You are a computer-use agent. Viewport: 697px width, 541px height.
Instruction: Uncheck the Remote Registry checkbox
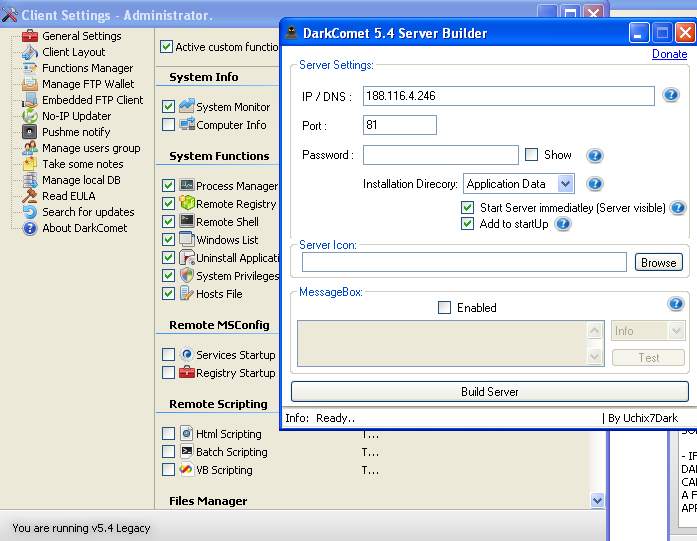click(x=168, y=203)
